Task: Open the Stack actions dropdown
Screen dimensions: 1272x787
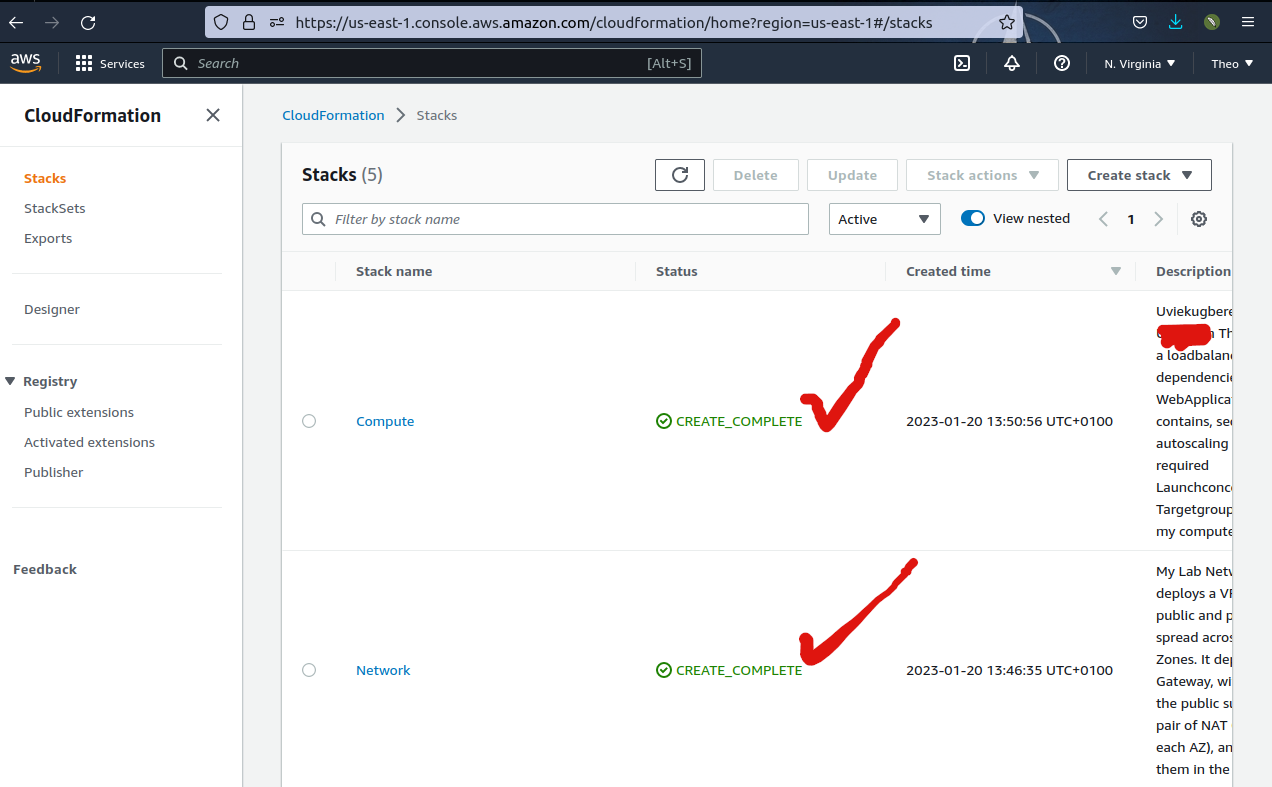Action: [x=982, y=175]
